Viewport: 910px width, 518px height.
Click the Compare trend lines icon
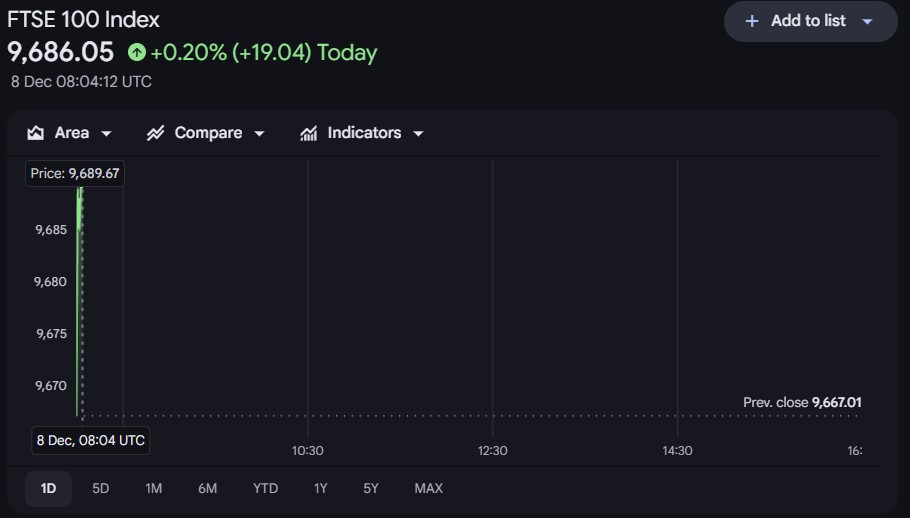pos(155,133)
